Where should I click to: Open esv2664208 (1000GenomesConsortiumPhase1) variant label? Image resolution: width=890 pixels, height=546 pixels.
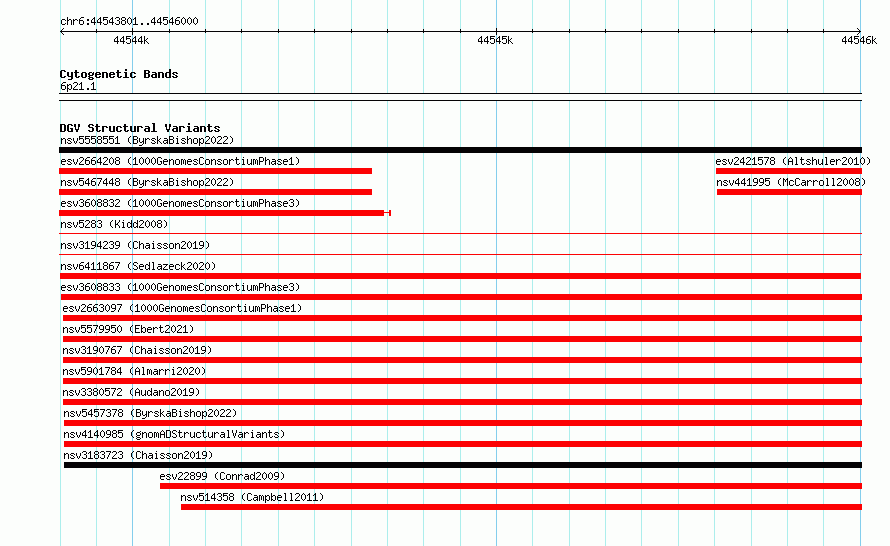(x=180, y=161)
